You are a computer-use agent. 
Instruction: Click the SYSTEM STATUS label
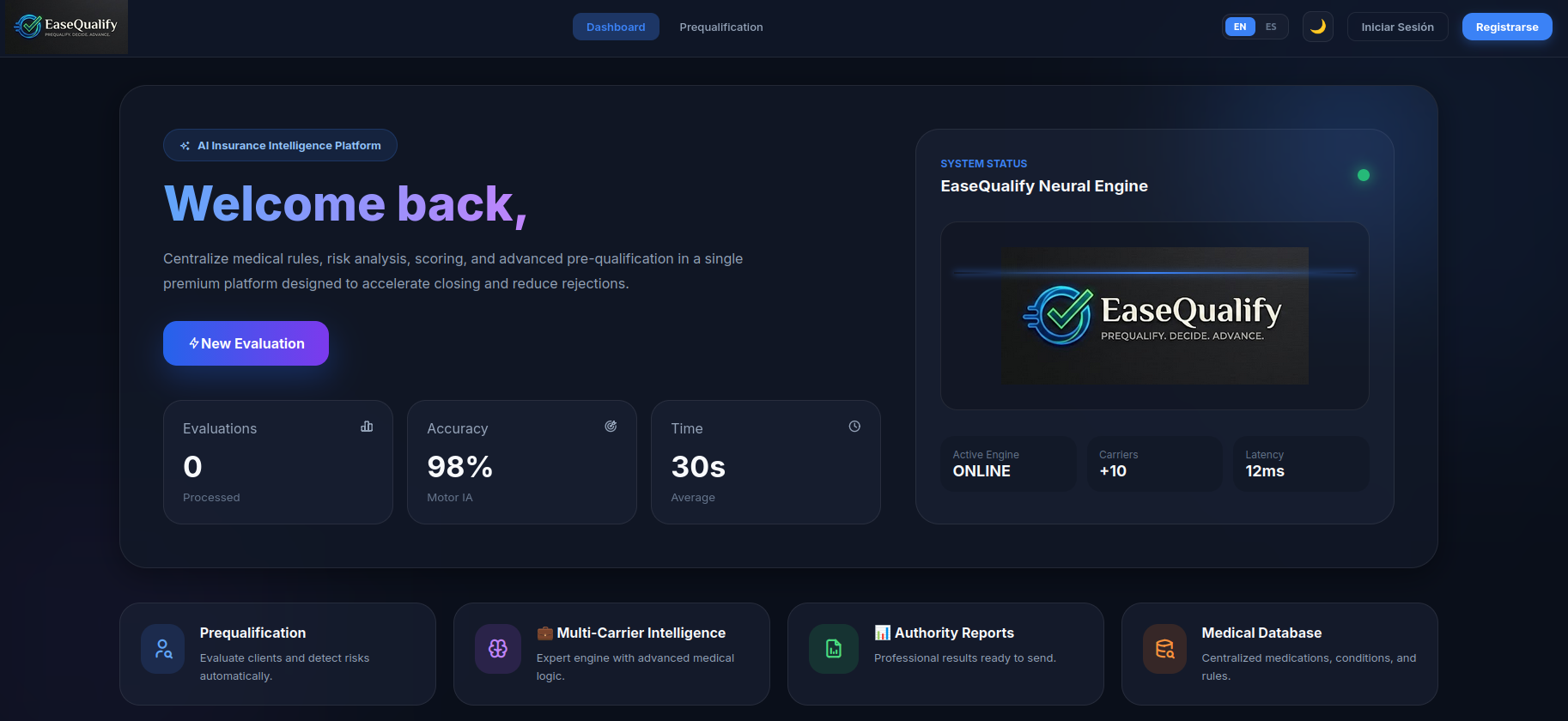pos(984,163)
